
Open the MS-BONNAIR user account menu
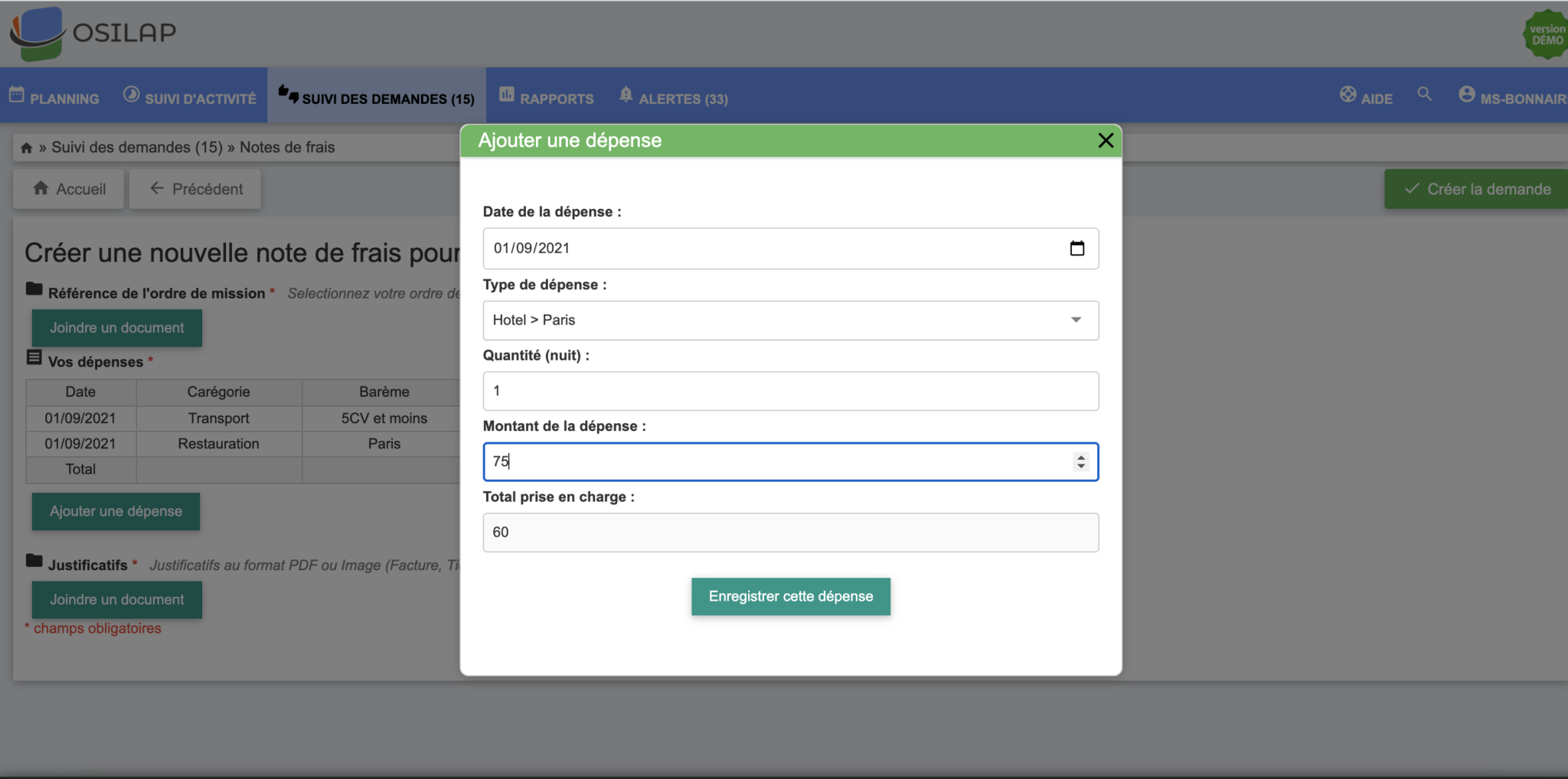click(x=1512, y=96)
